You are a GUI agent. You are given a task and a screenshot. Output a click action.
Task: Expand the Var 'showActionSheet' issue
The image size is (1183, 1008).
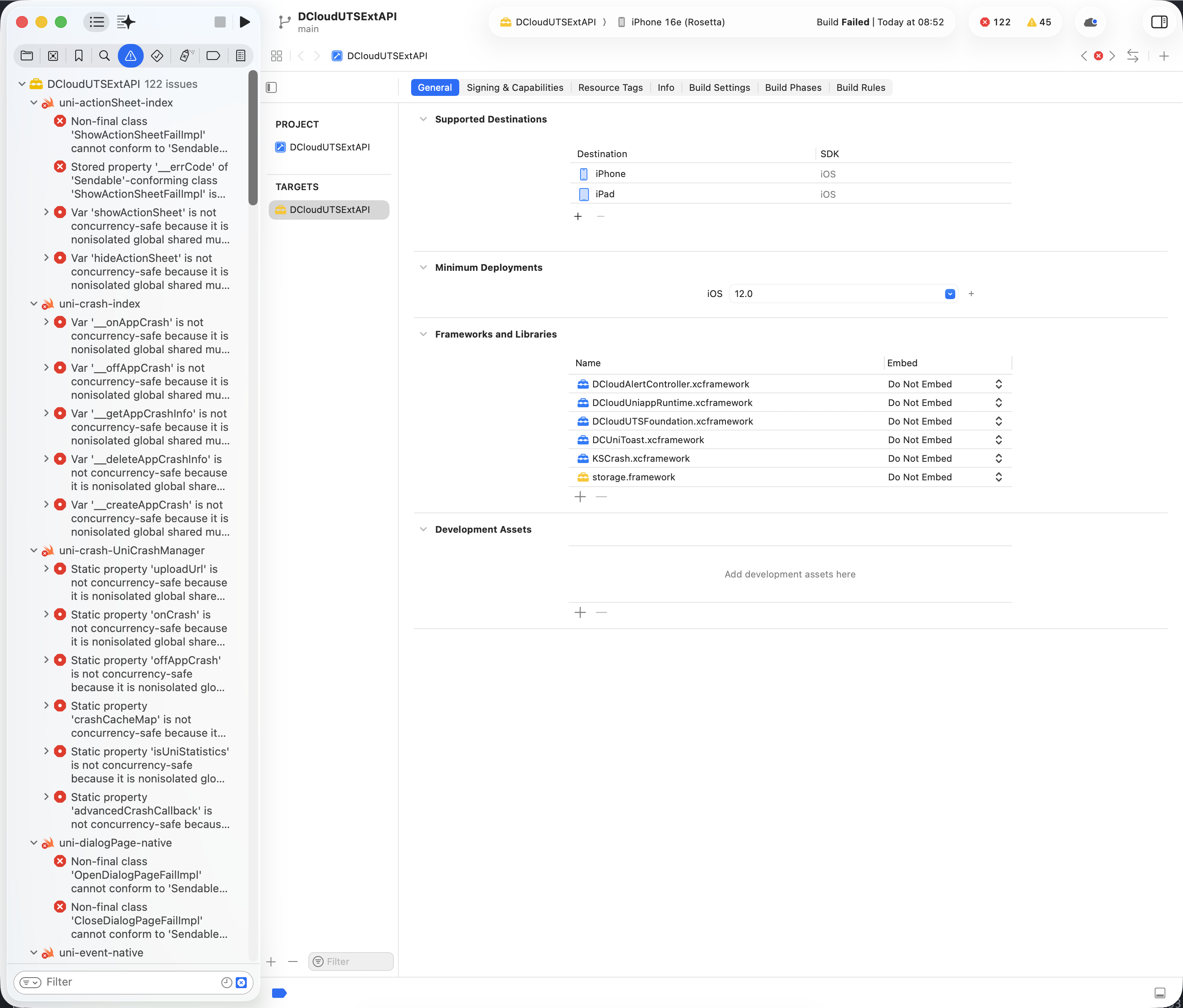[x=46, y=212]
